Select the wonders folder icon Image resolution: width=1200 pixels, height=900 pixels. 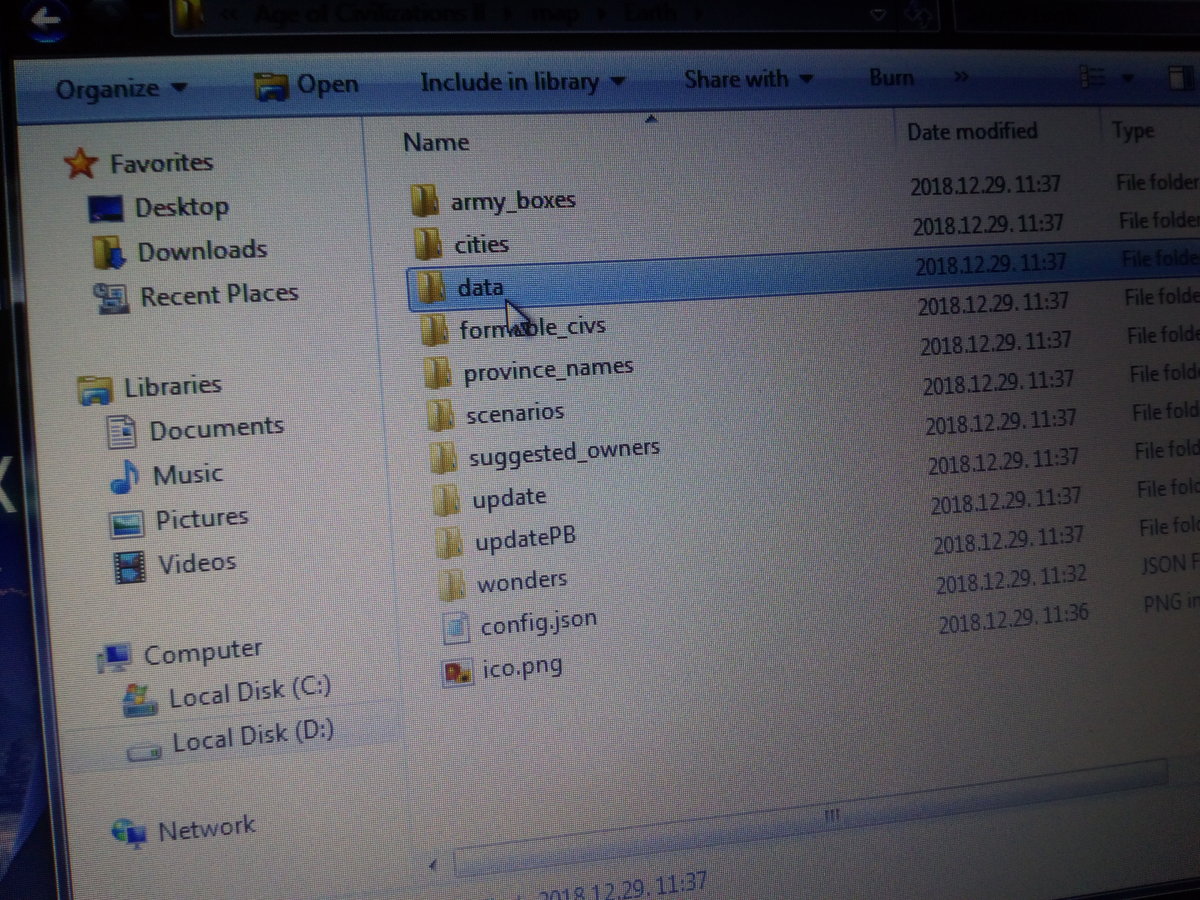click(x=453, y=583)
